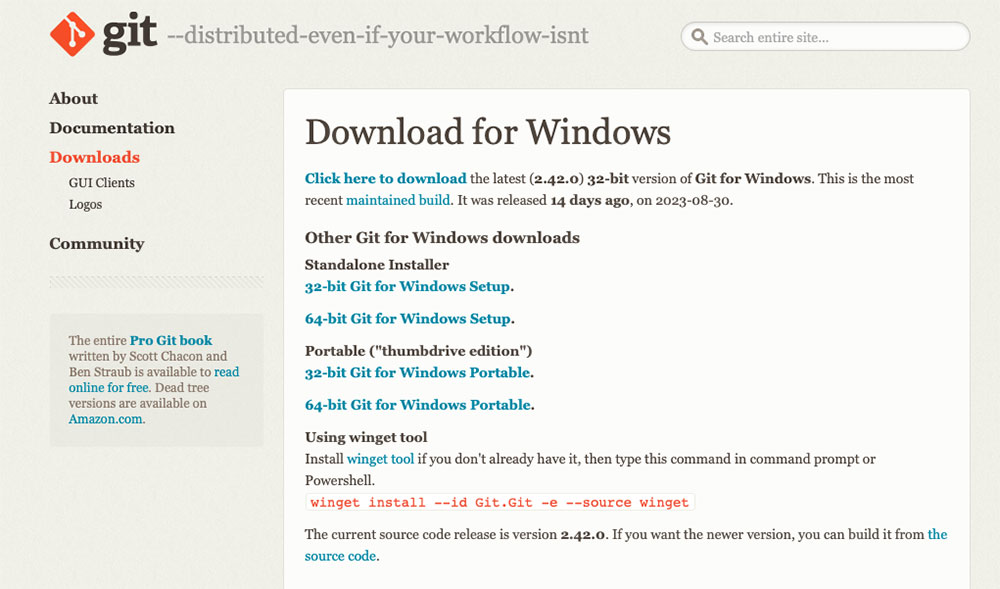This screenshot has height=589, width=1000.
Task: Follow the 'read online for free' link
Action: click(154, 379)
